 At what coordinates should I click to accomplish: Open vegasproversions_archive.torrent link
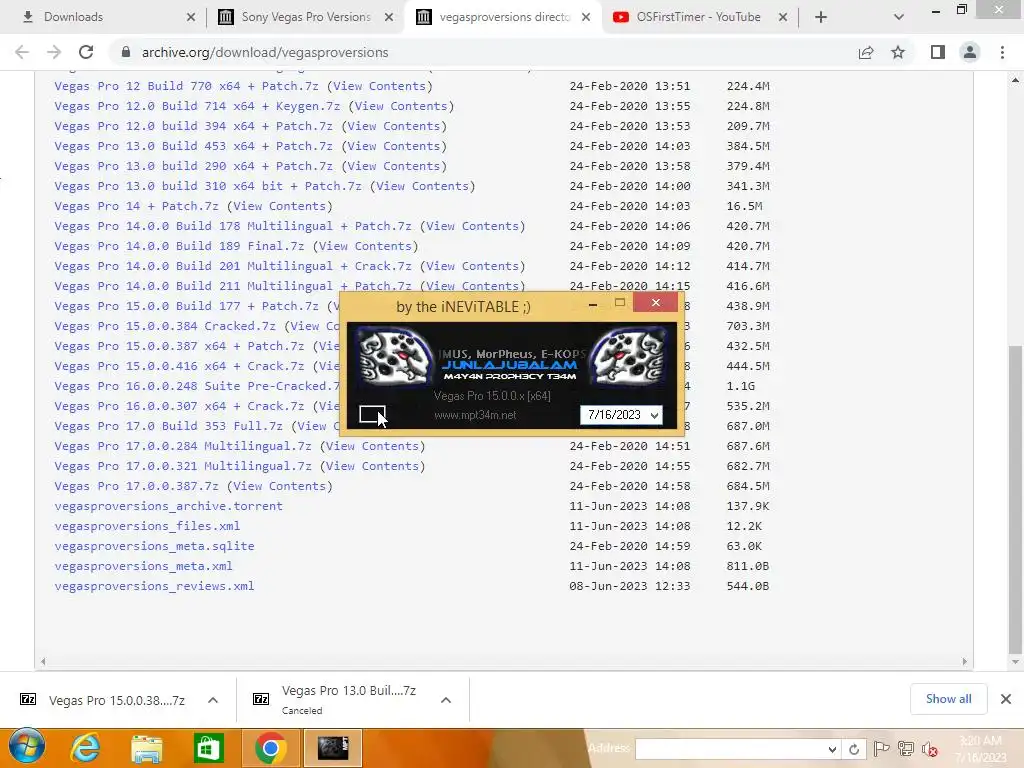point(168,506)
